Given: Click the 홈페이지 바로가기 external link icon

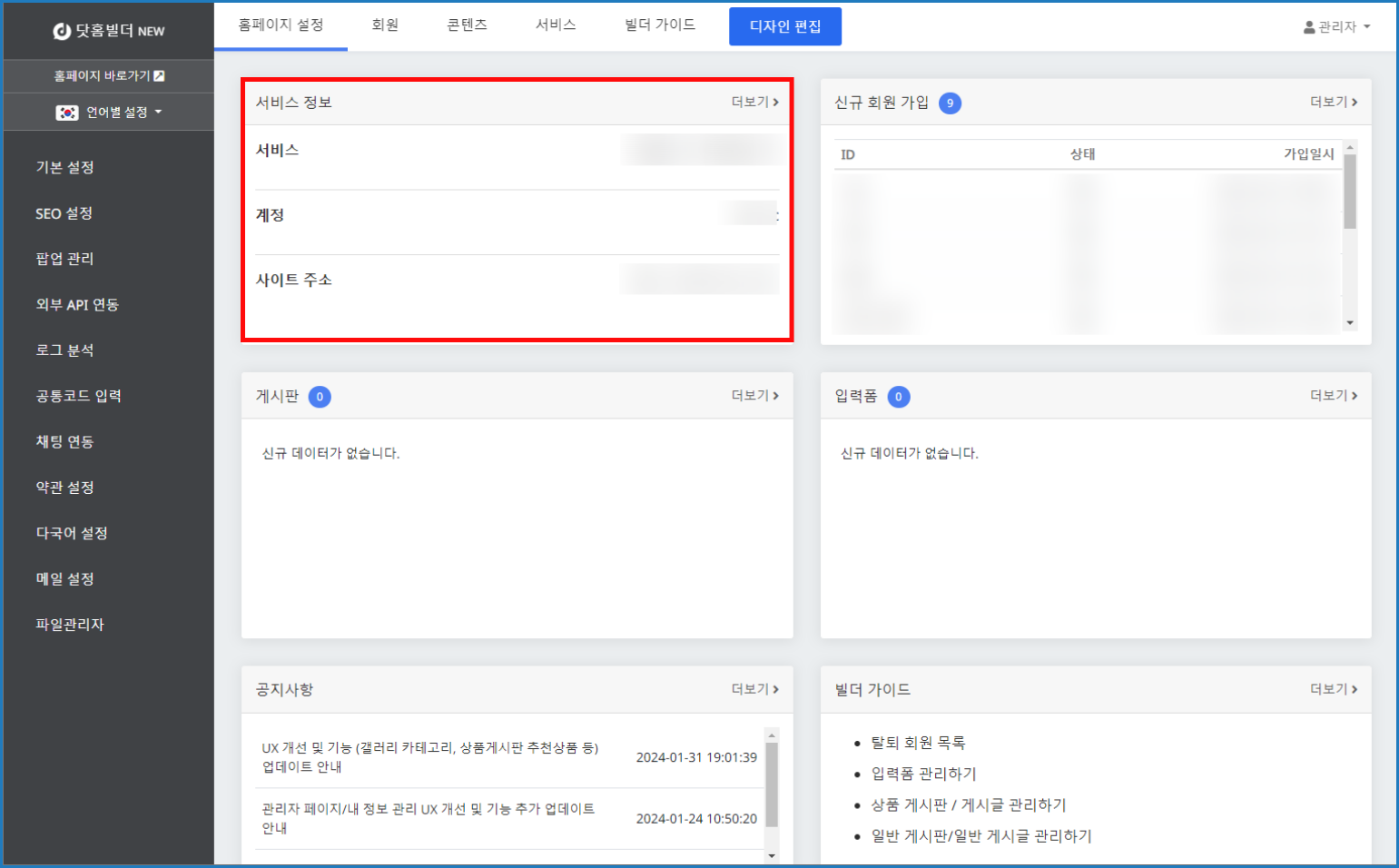Looking at the screenshot, I should point(159,76).
